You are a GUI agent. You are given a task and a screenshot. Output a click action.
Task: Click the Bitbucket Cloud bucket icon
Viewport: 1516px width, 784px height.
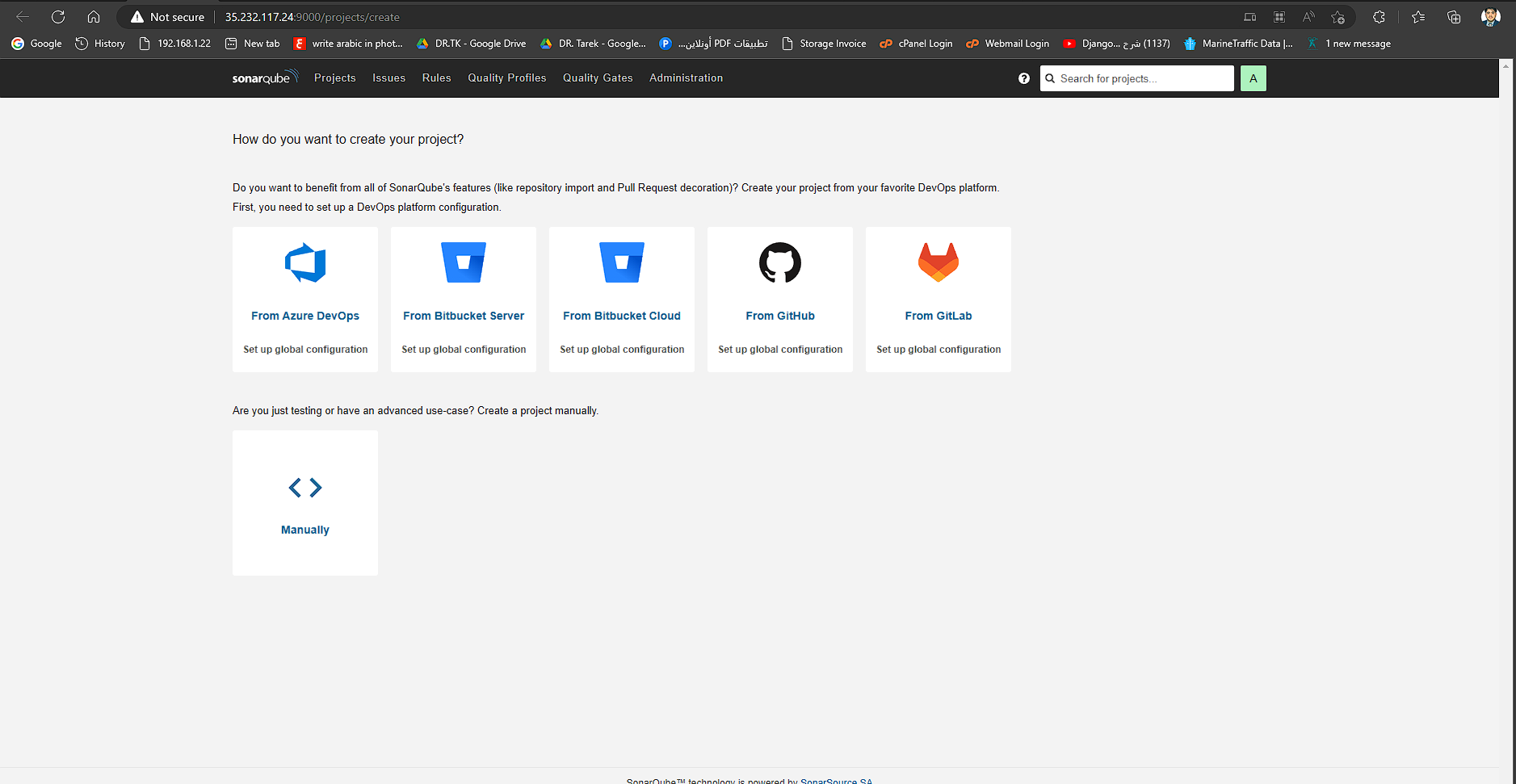[621, 262]
